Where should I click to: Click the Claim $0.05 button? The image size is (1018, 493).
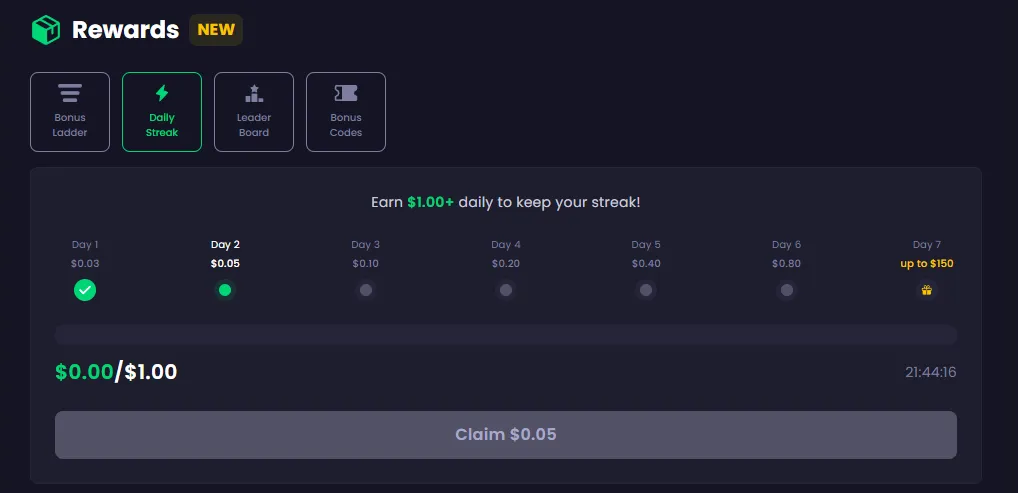point(506,435)
